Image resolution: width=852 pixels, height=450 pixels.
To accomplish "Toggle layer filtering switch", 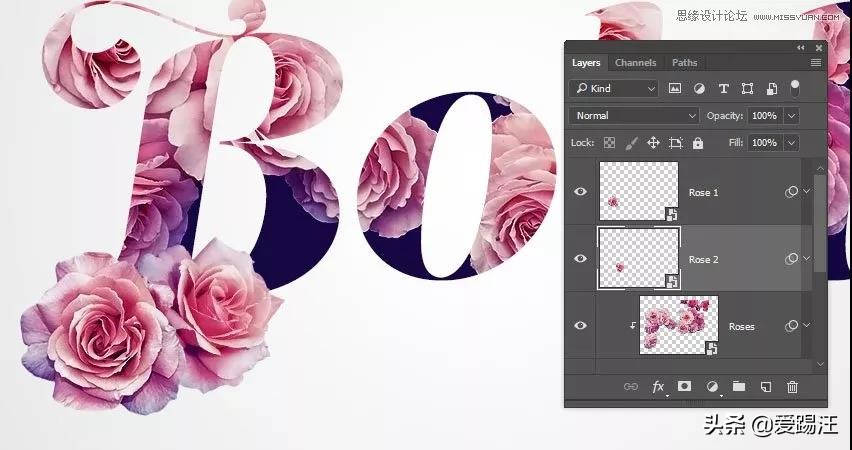I will pyautogui.click(x=794, y=88).
